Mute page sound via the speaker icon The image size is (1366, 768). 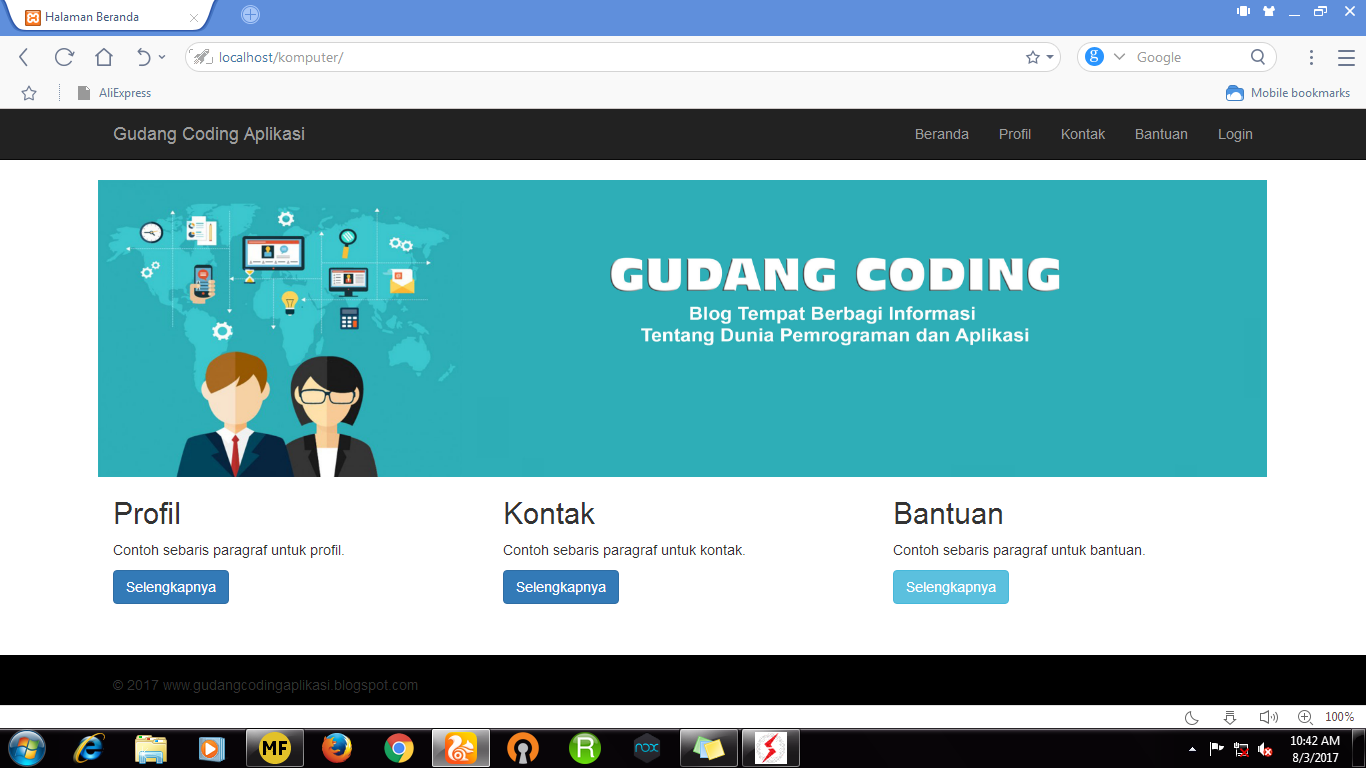click(1268, 718)
